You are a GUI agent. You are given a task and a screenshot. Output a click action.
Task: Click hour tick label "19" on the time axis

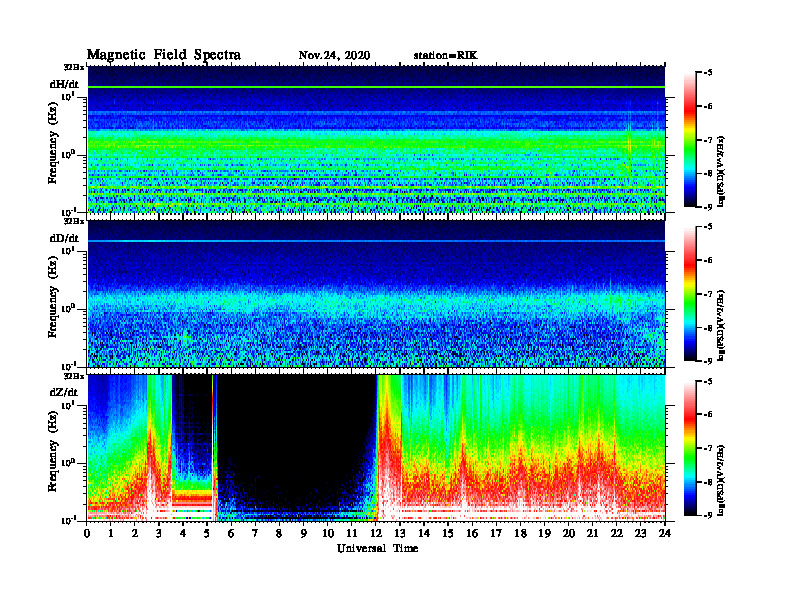(x=544, y=533)
